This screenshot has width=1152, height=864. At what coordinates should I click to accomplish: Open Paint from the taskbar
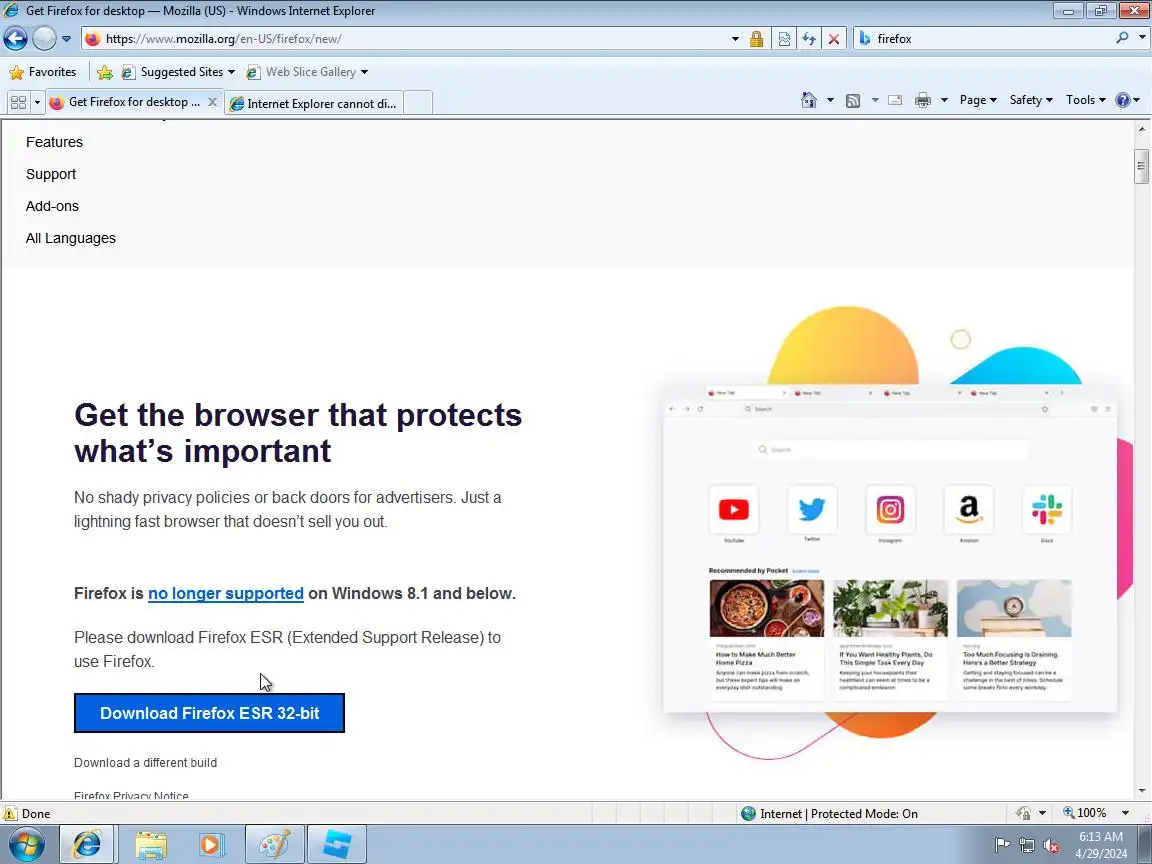click(x=274, y=844)
